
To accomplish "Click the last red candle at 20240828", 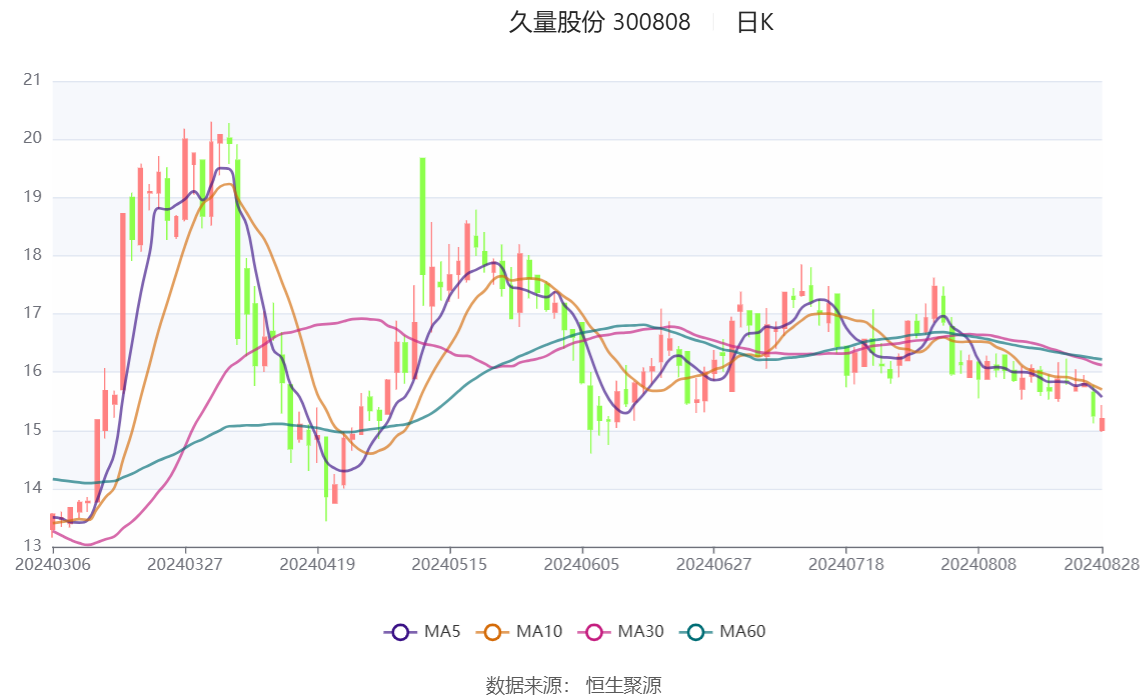I will tap(1102, 424).
